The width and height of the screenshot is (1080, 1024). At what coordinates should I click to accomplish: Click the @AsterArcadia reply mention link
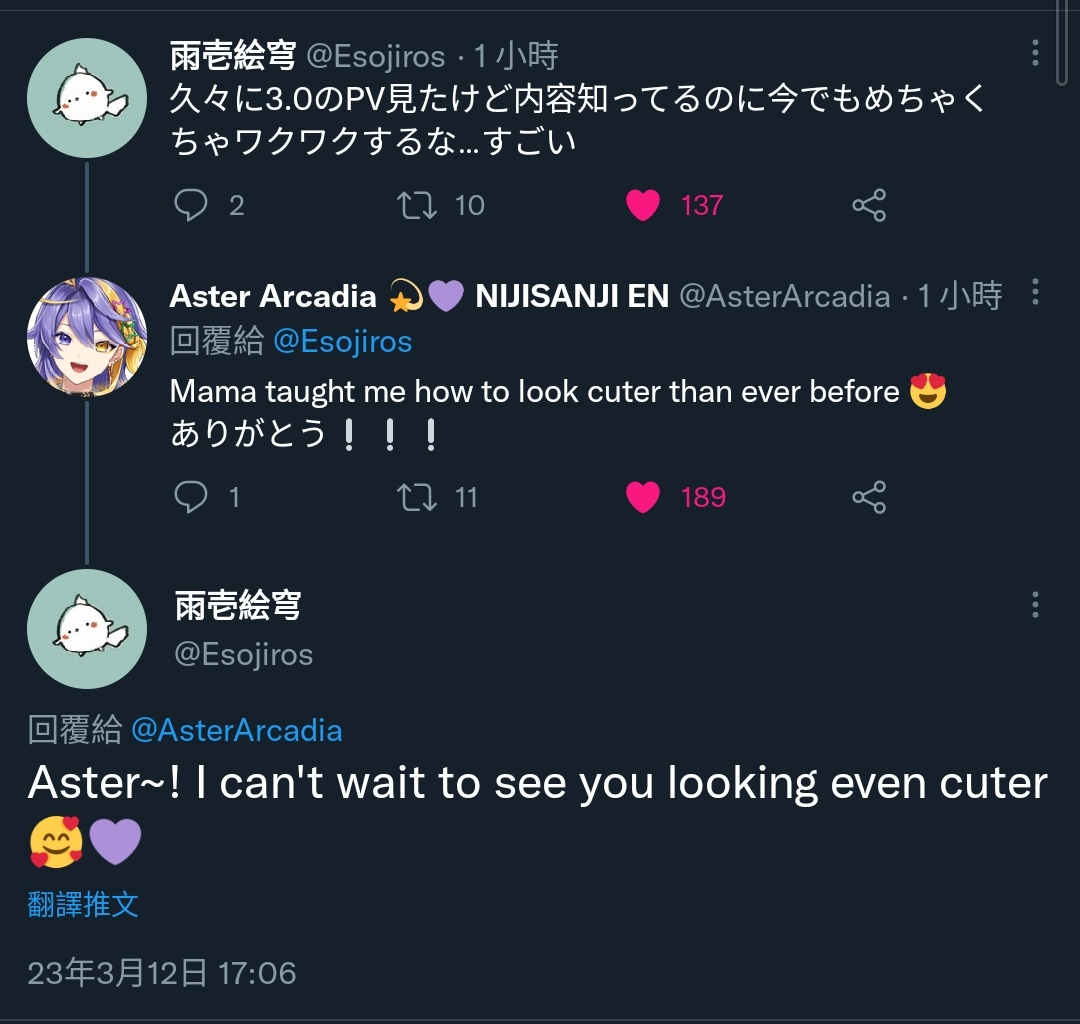click(236, 730)
